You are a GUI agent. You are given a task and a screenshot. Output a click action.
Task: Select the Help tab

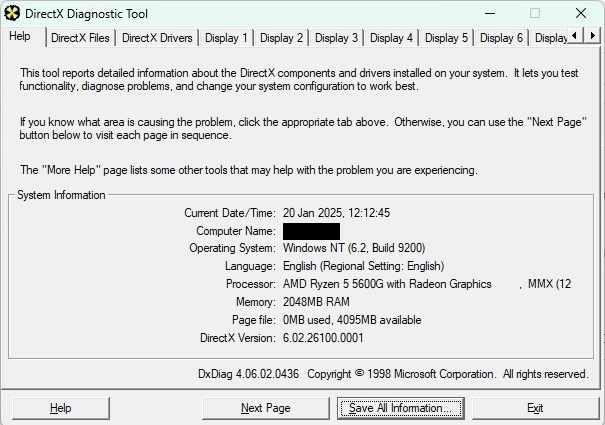[x=23, y=37]
